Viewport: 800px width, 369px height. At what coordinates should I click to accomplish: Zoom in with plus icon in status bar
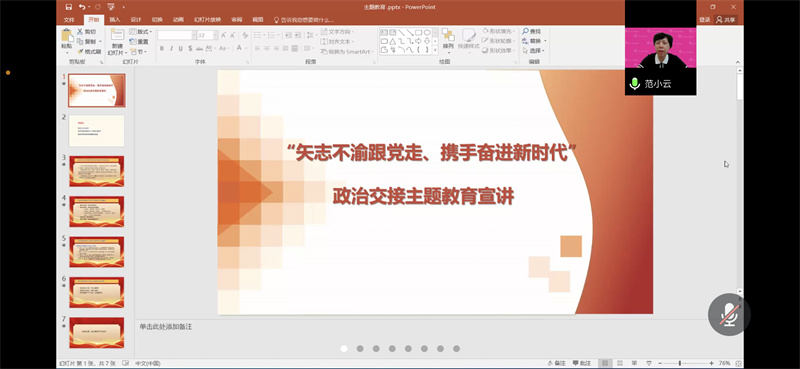[x=711, y=363]
